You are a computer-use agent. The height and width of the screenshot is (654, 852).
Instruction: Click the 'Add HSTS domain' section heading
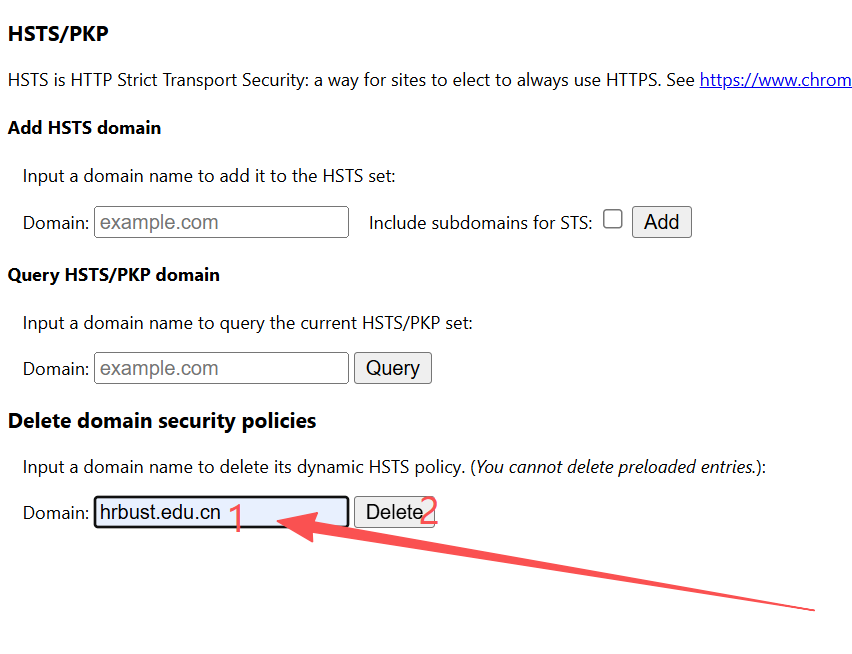[84, 128]
